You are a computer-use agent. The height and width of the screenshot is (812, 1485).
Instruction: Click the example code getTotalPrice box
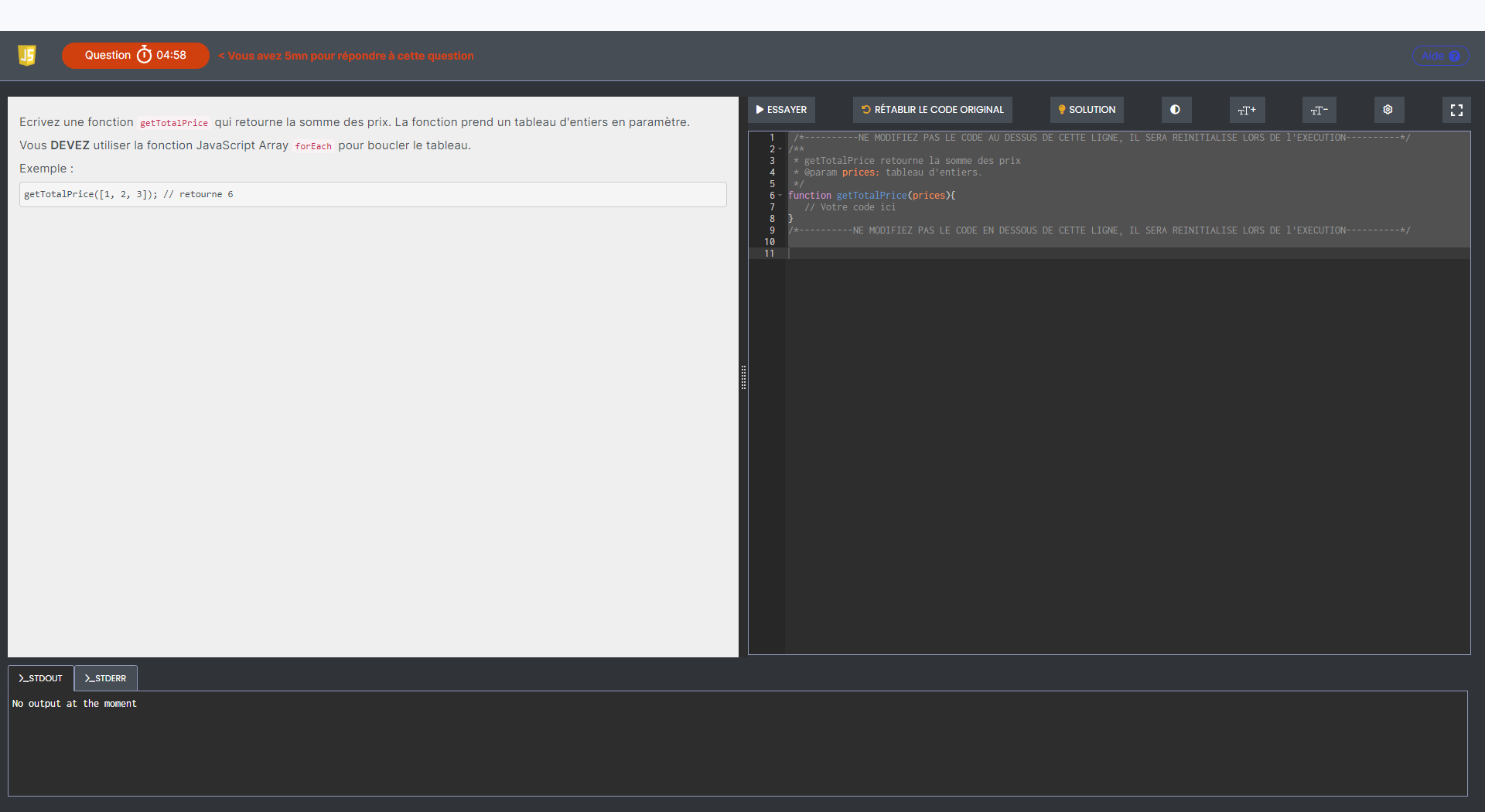coord(372,194)
